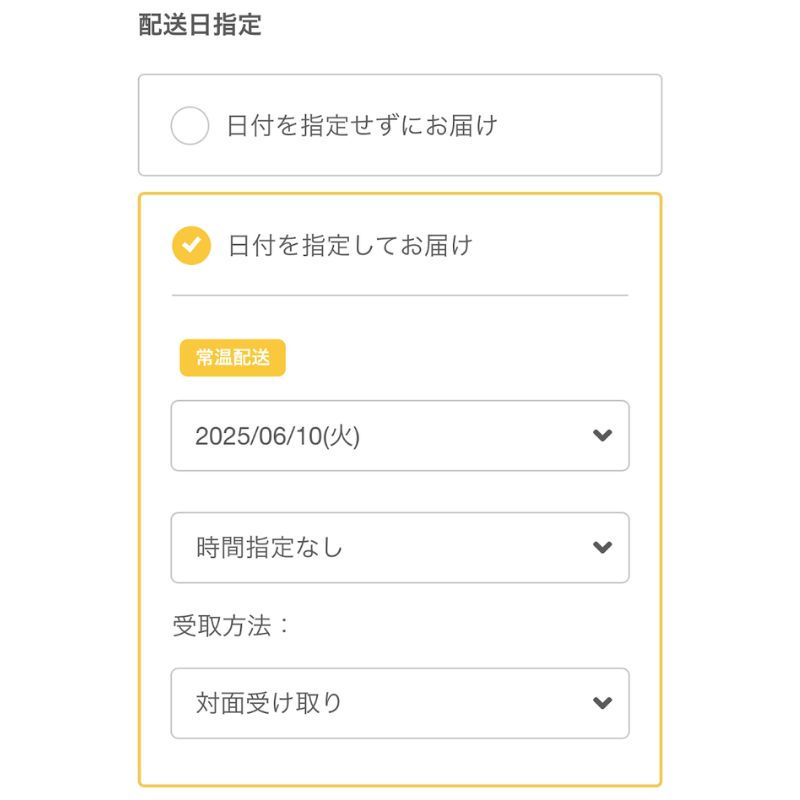Click the chevron arrow beside 対面受け取り
Viewport: 800px width, 800px height.
coord(603,703)
